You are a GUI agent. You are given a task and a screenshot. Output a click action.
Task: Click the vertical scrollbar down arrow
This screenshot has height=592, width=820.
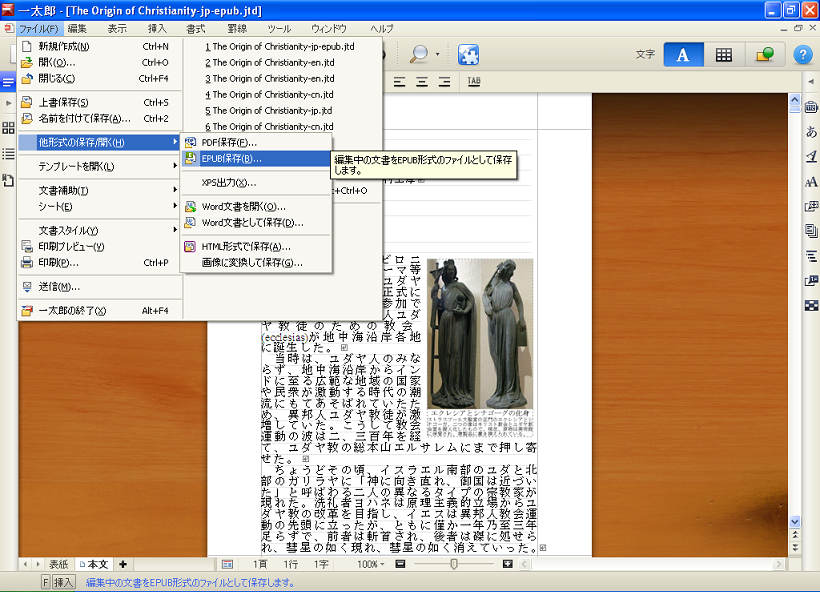point(795,522)
